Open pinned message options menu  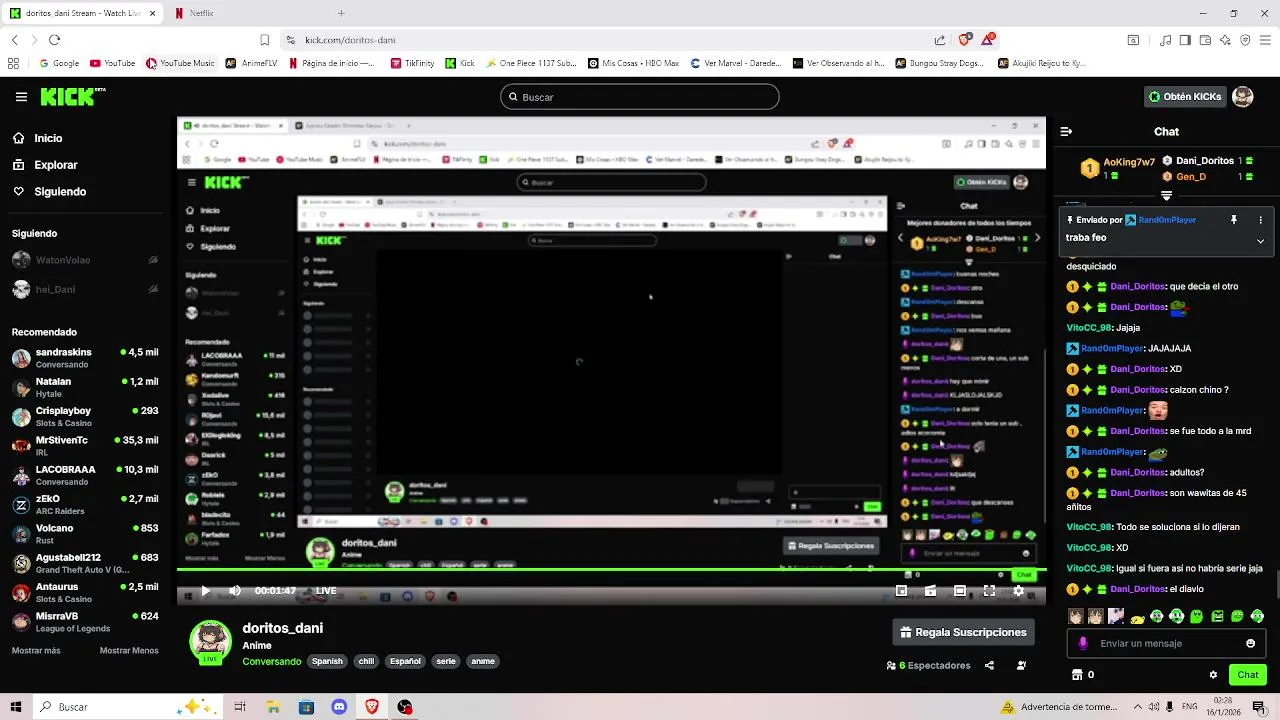(1260, 220)
